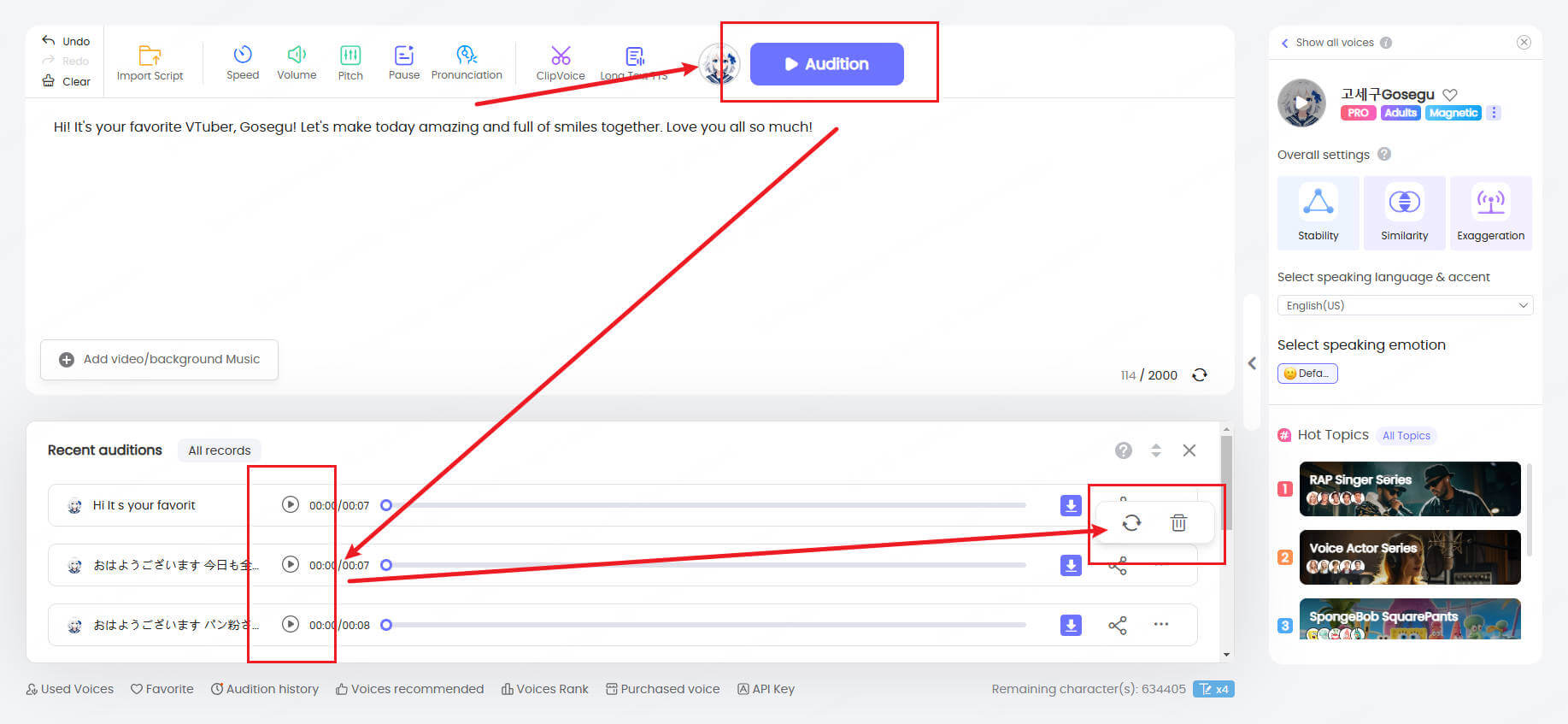This screenshot has width=1568, height=724.
Task: Open more options for パン粉 audition
Action: (x=1161, y=624)
